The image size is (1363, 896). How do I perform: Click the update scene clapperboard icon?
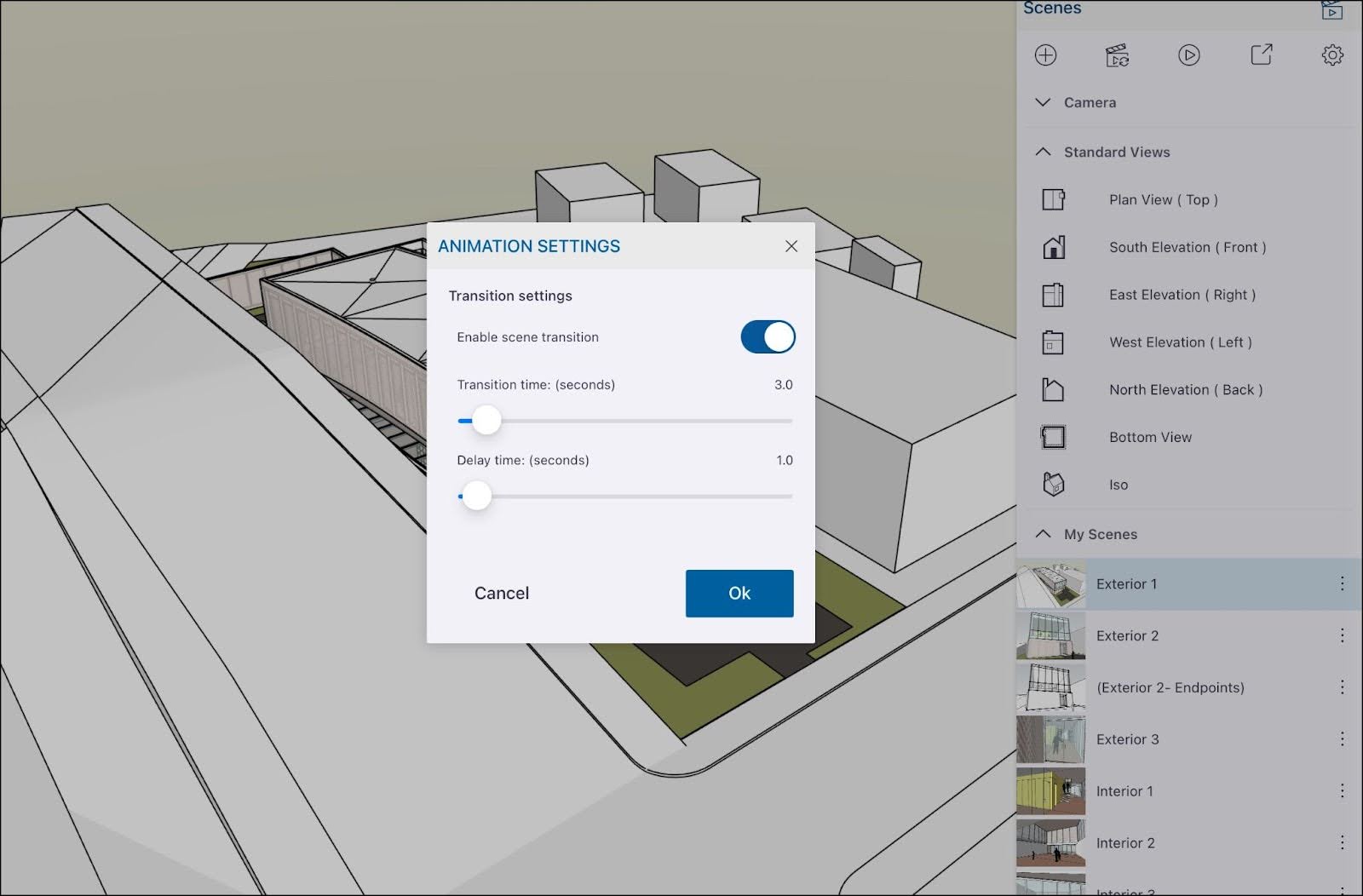pyautogui.click(x=1117, y=55)
